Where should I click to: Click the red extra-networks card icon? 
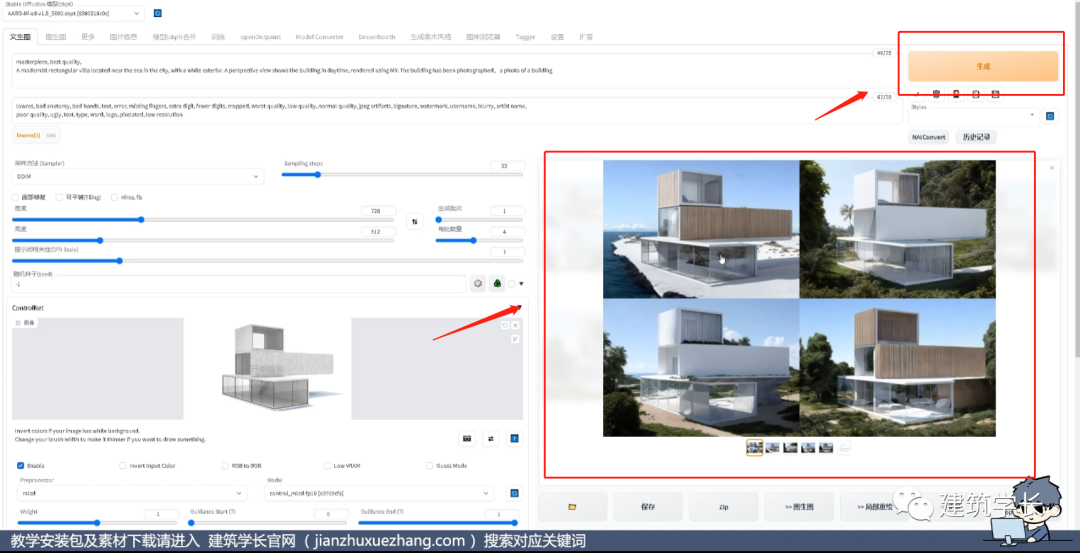[956, 94]
